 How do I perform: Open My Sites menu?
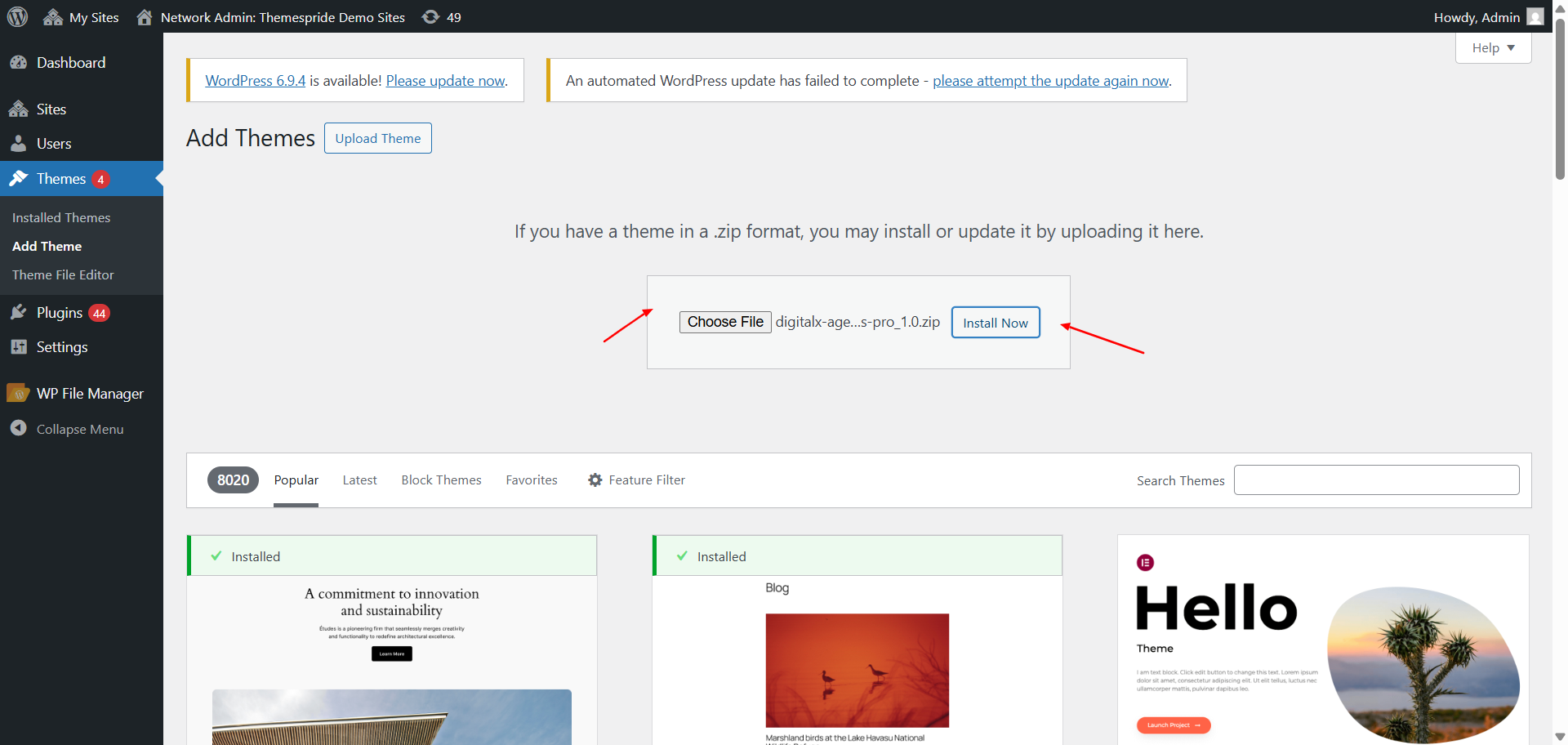click(x=82, y=17)
